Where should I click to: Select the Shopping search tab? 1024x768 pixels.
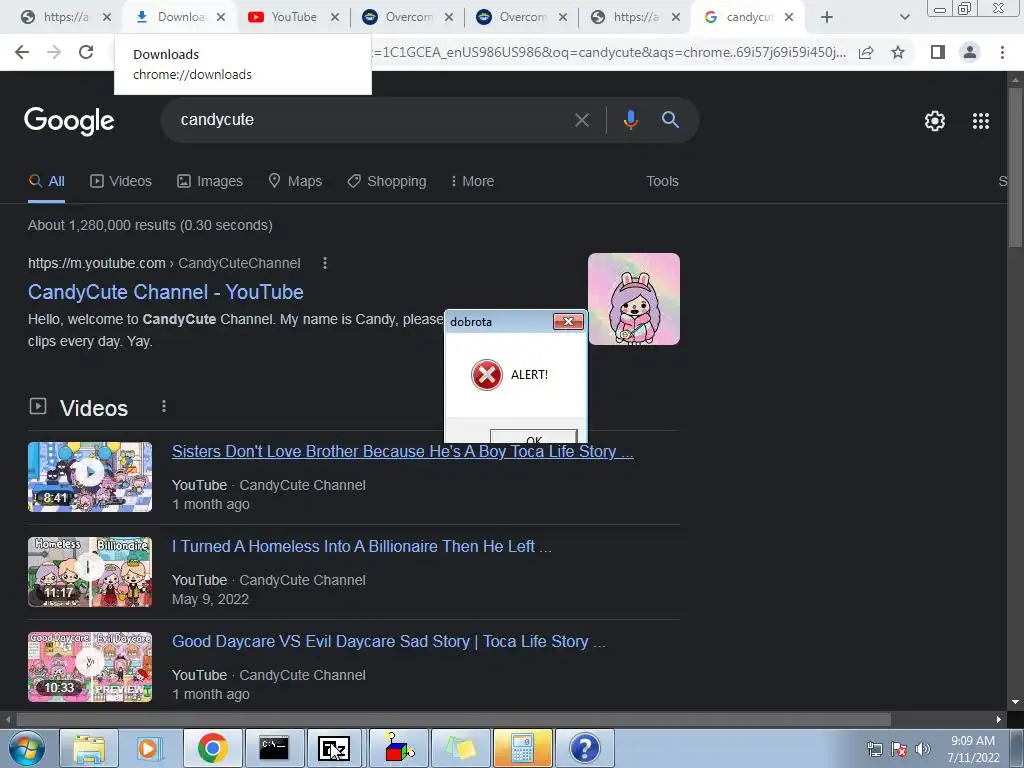click(387, 182)
